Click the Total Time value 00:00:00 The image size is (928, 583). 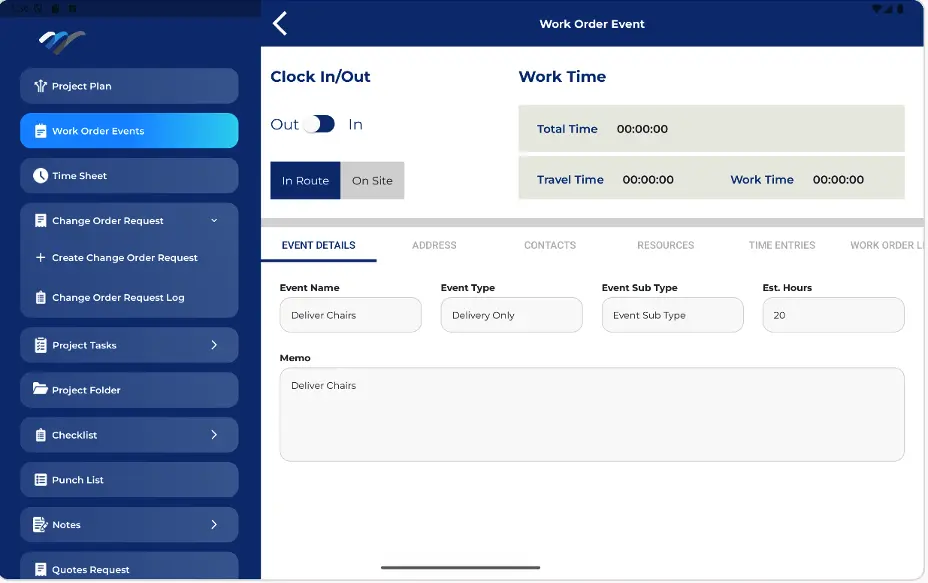click(642, 129)
